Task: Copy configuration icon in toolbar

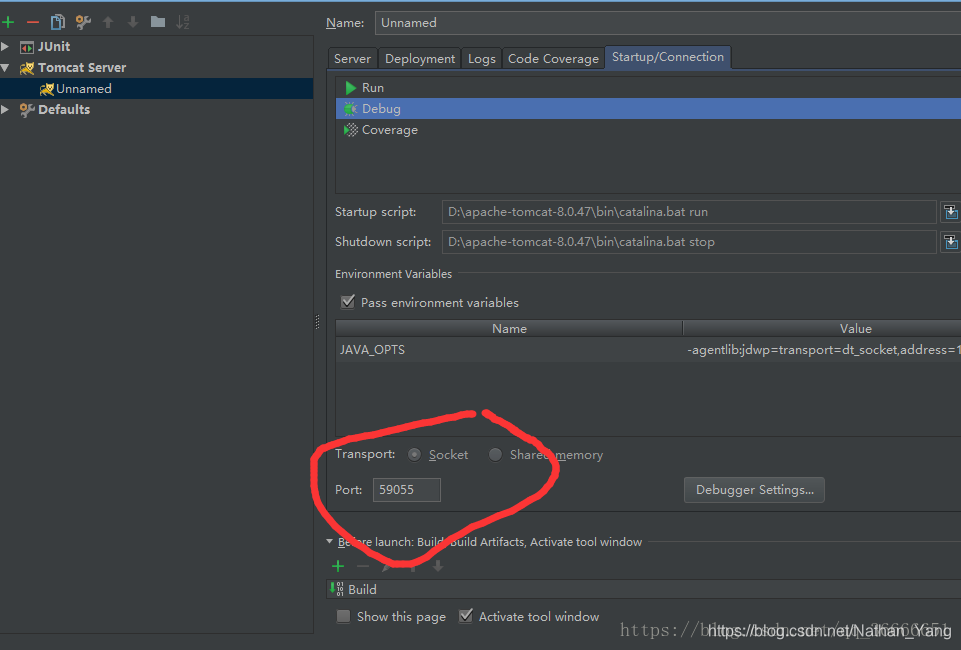Action: tap(58, 23)
